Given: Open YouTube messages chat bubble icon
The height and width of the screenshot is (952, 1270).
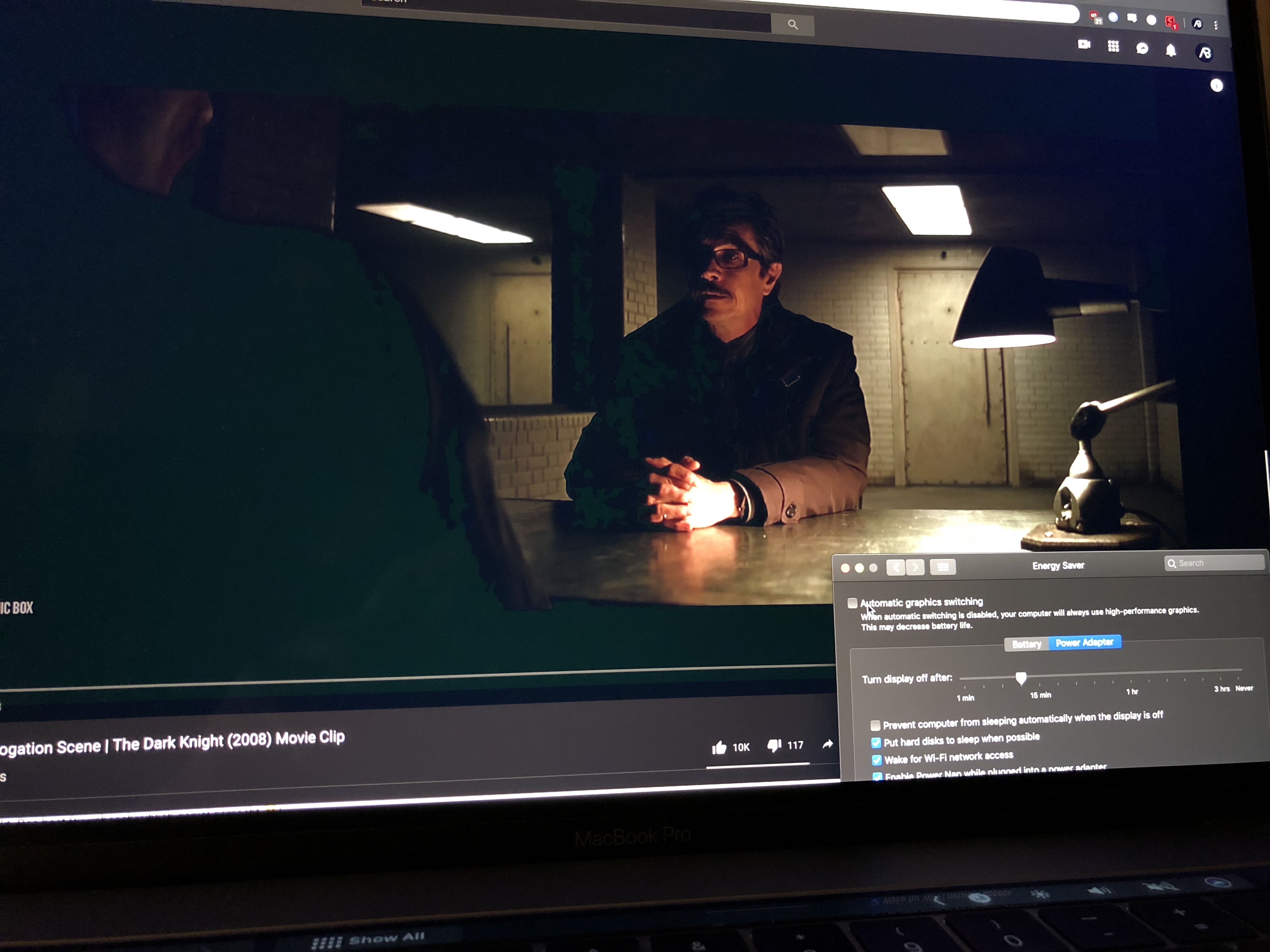Looking at the screenshot, I should point(1142,49).
